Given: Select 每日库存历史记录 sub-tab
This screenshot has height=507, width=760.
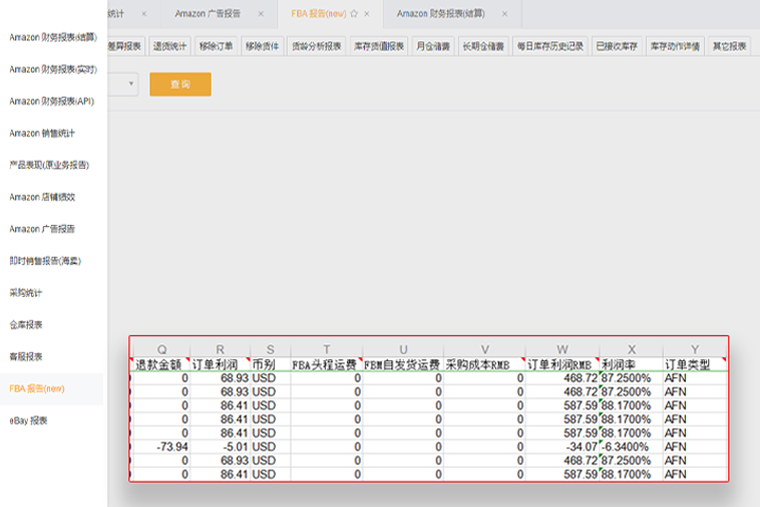Looking at the screenshot, I should 549,46.
